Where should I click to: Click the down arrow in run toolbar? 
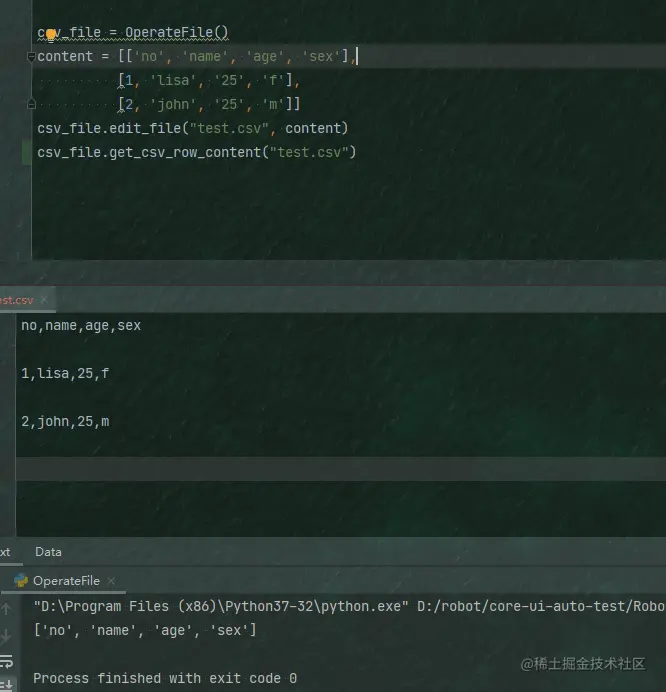point(6,636)
